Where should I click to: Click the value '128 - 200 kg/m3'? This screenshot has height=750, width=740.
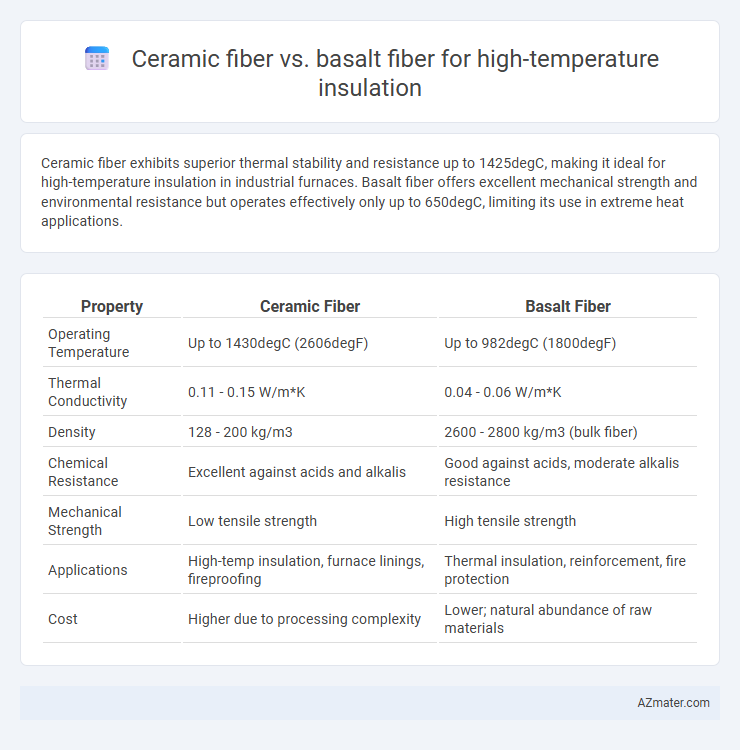[240, 432]
